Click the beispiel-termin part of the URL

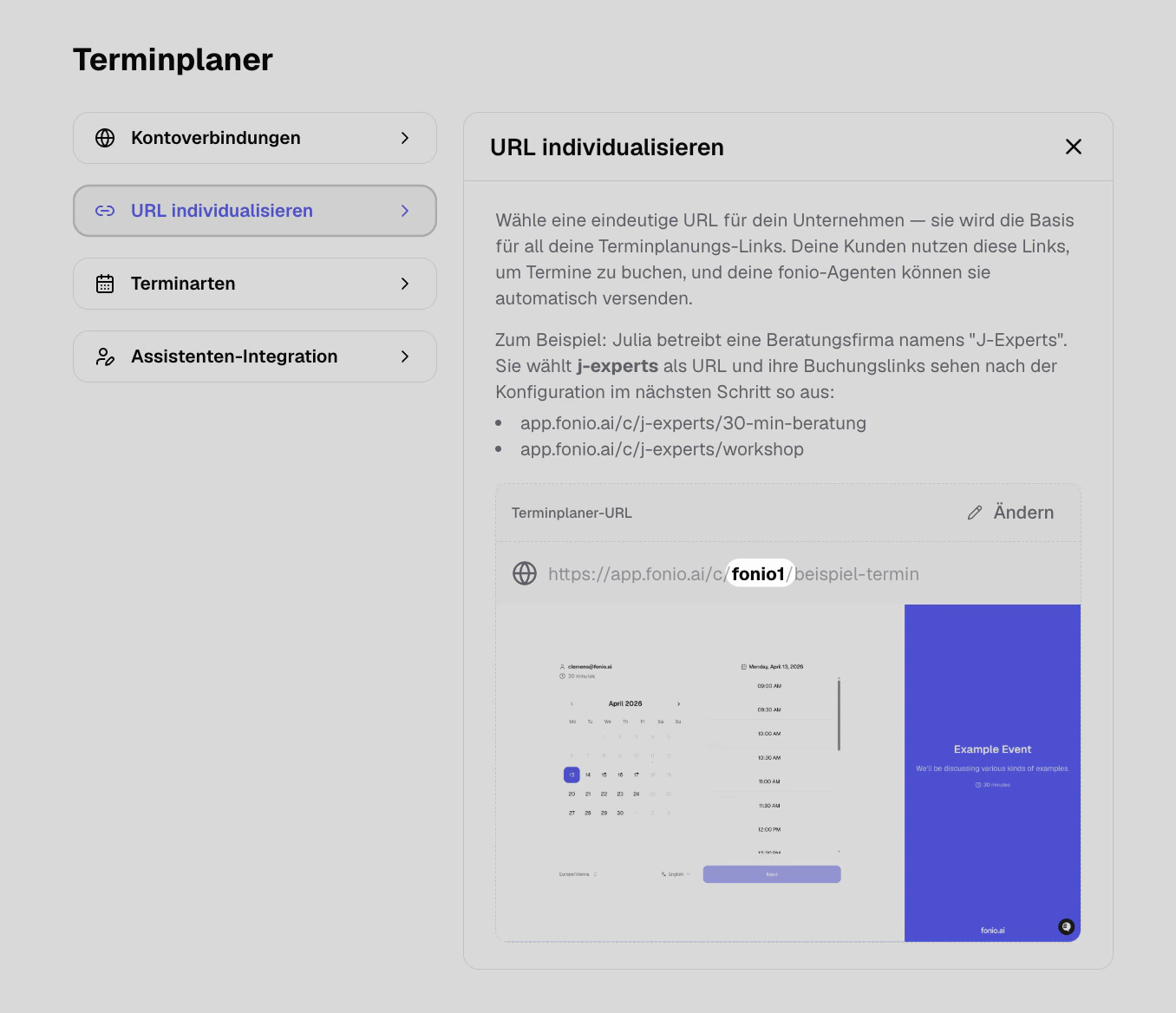[857, 574]
